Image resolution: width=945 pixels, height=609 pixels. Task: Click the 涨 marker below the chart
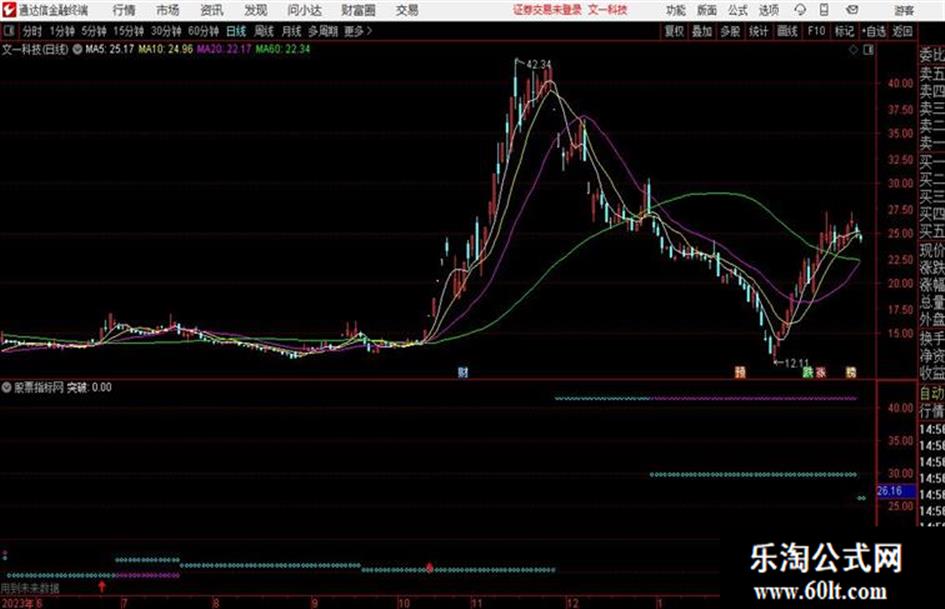pos(821,372)
